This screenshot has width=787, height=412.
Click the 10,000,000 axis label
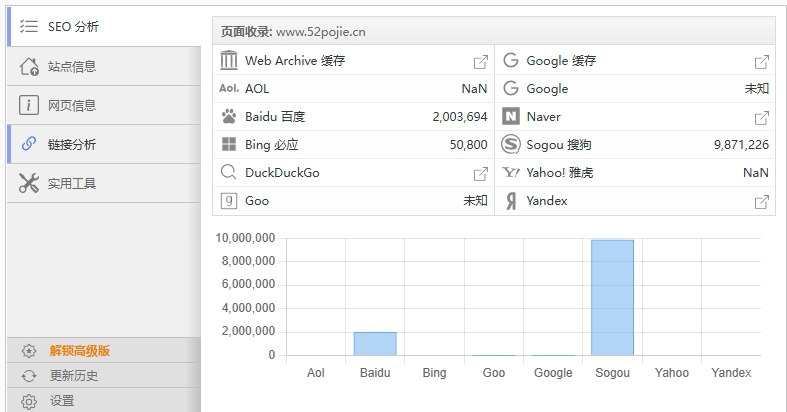(245, 238)
